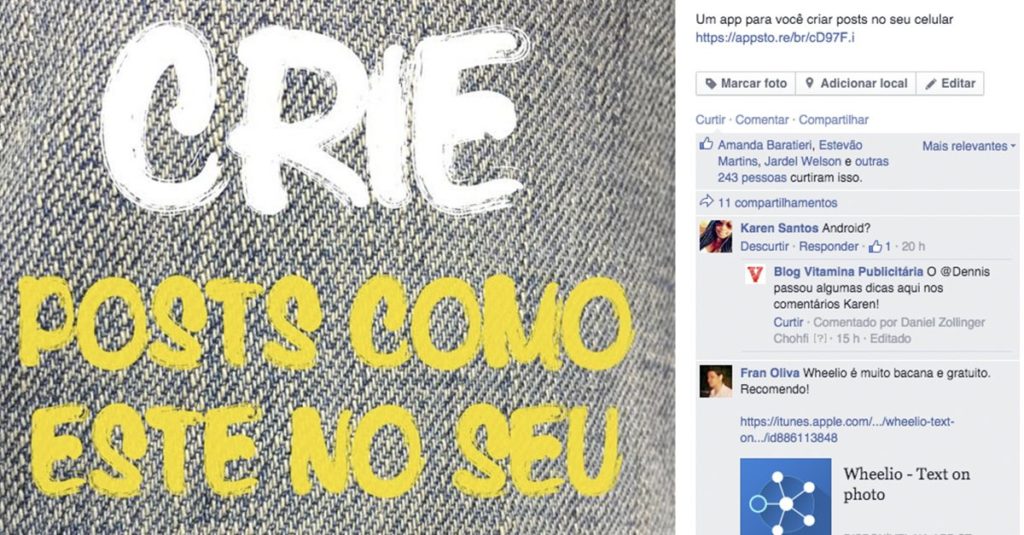
Task: Click Comentar below the post
Action: tap(761, 120)
